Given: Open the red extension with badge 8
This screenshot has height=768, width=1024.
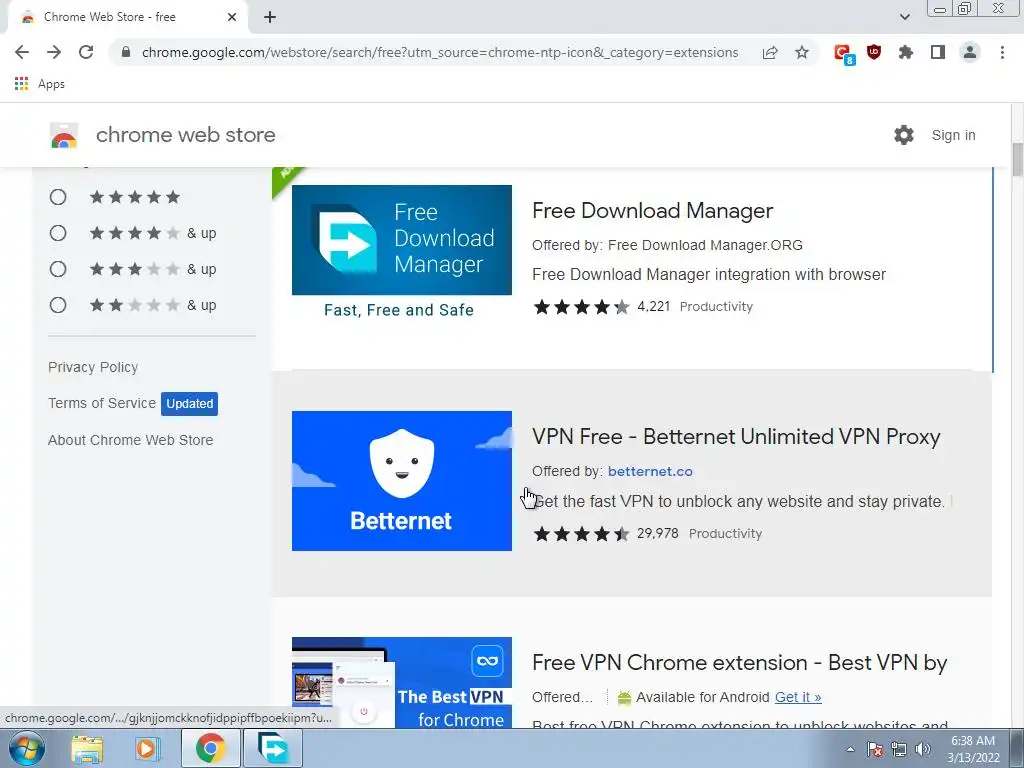Looking at the screenshot, I should pyautogui.click(x=844, y=54).
